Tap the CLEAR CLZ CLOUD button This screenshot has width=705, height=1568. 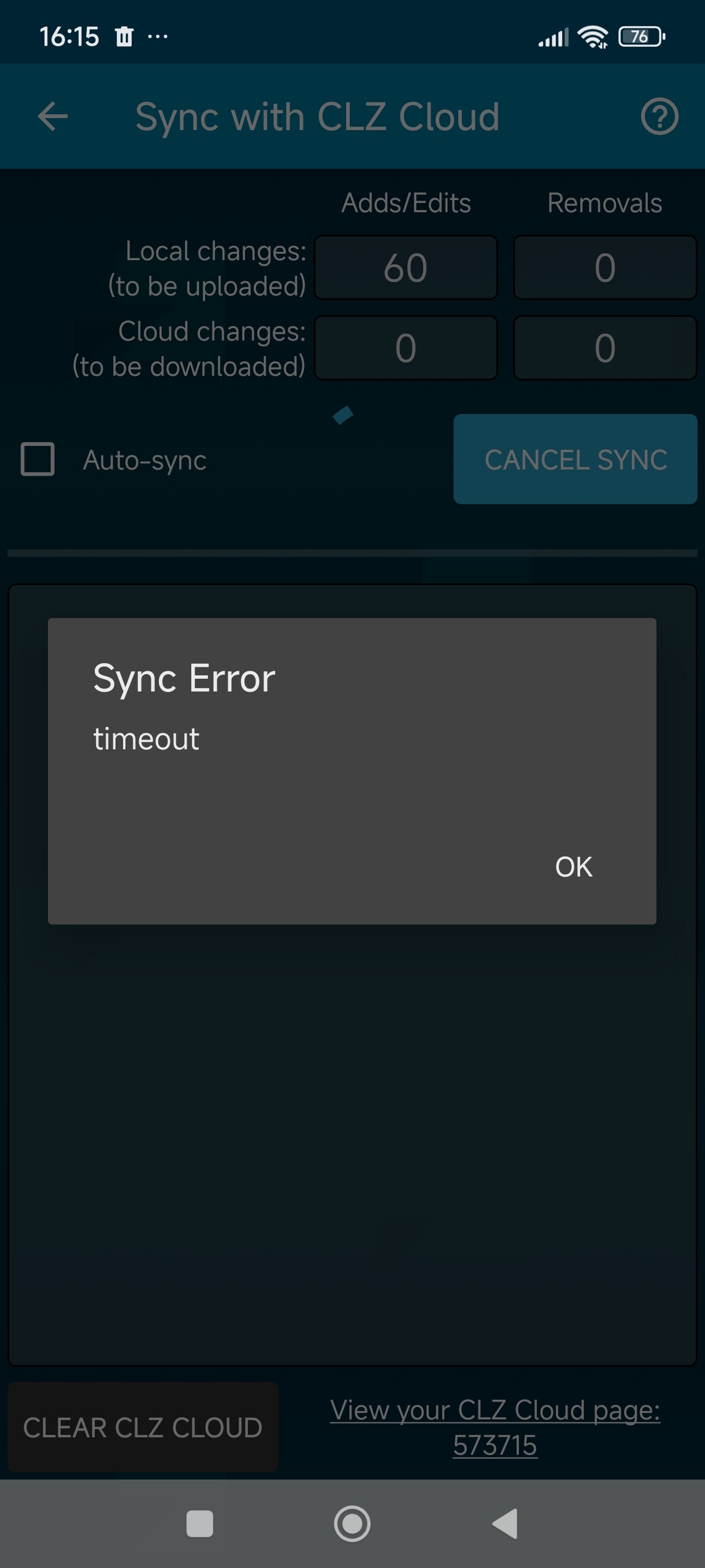tap(143, 1427)
